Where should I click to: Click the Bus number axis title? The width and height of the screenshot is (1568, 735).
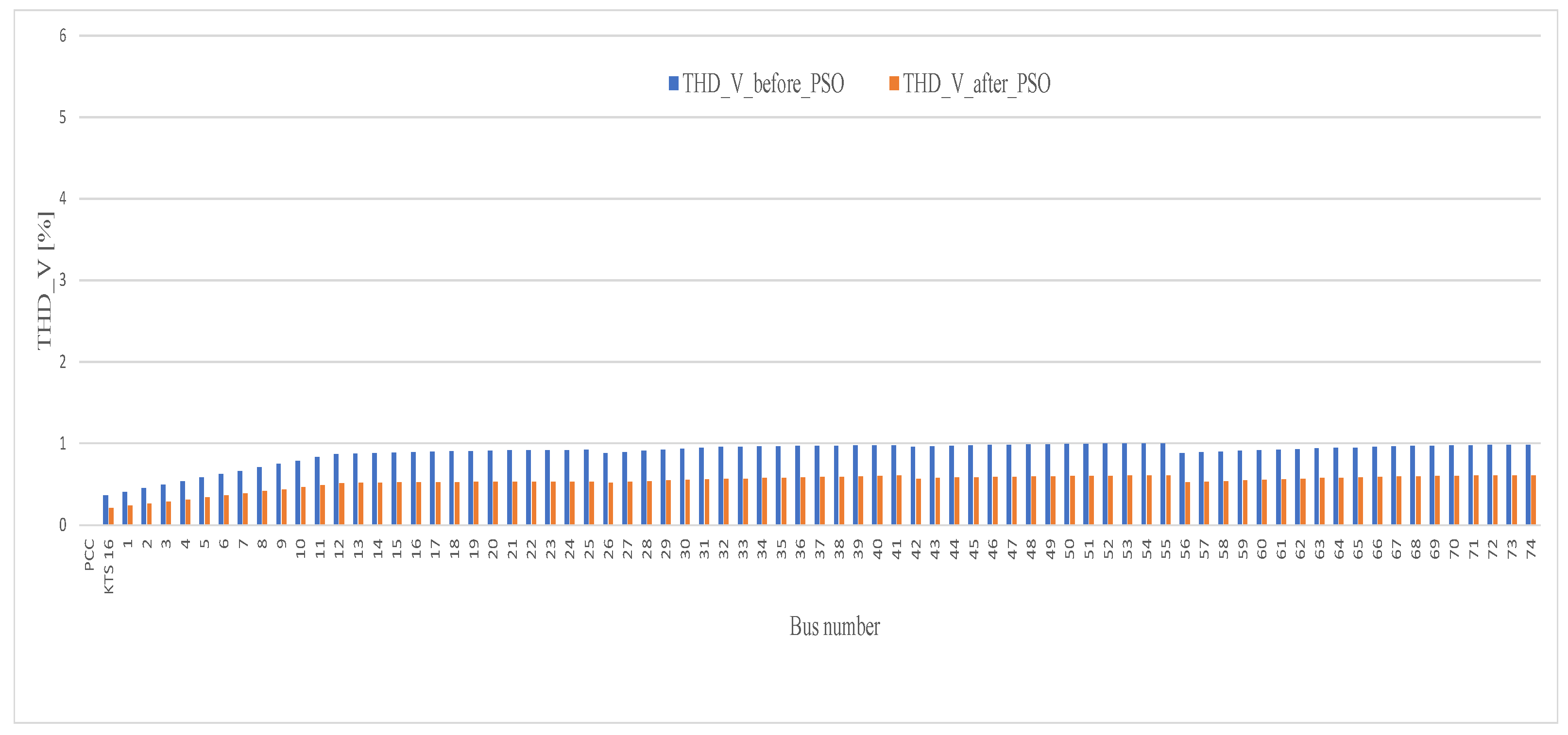(x=834, y=626)
